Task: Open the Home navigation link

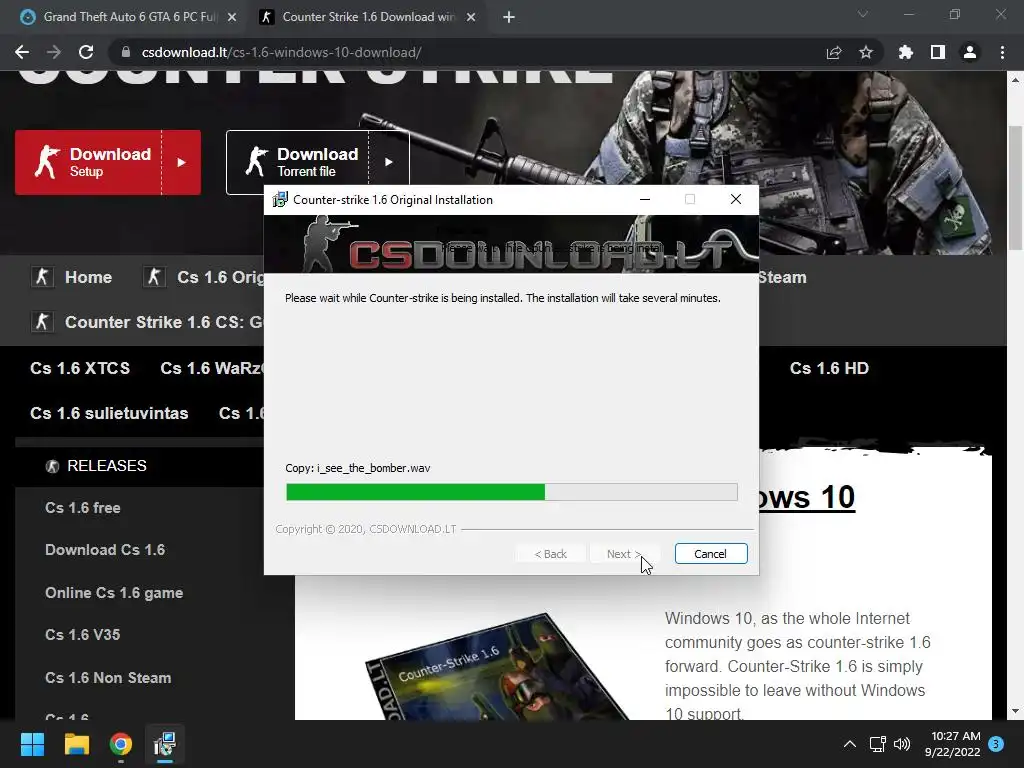Action: click(x=88, y=277)
